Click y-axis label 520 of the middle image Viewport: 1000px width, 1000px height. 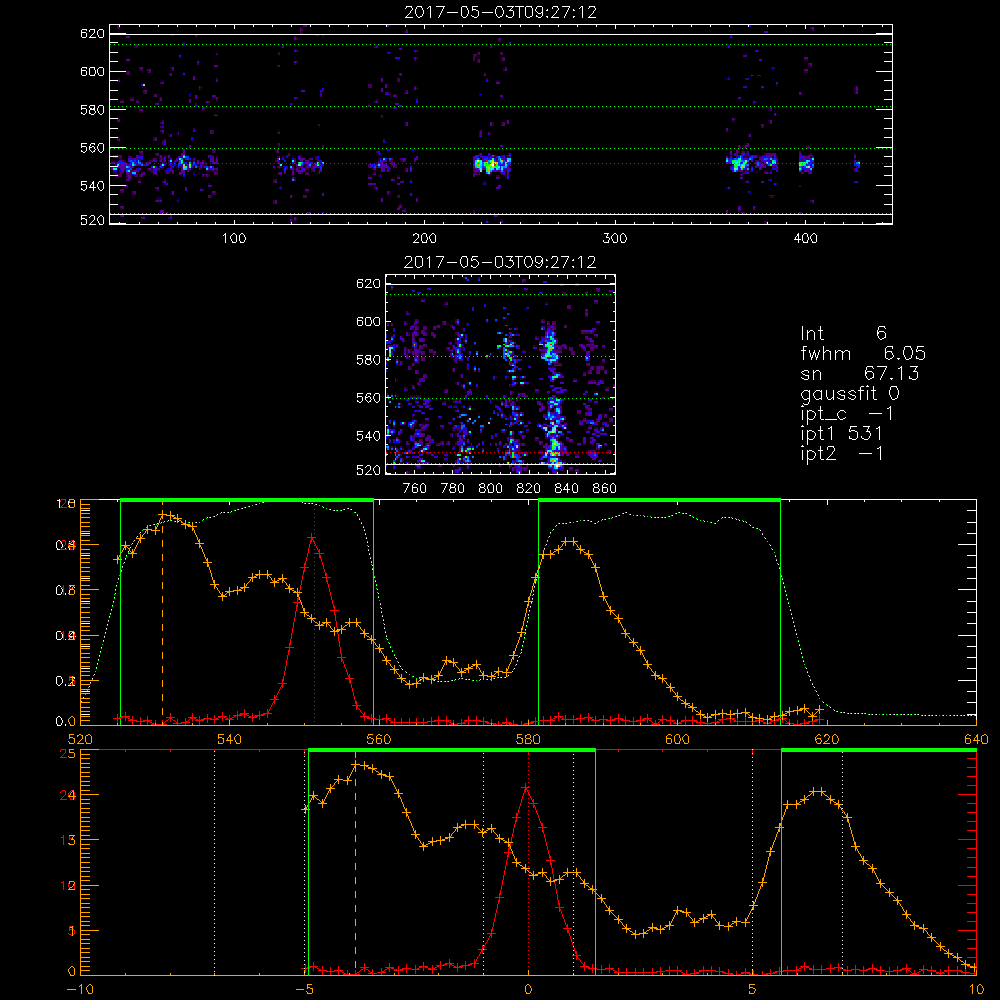368,470
